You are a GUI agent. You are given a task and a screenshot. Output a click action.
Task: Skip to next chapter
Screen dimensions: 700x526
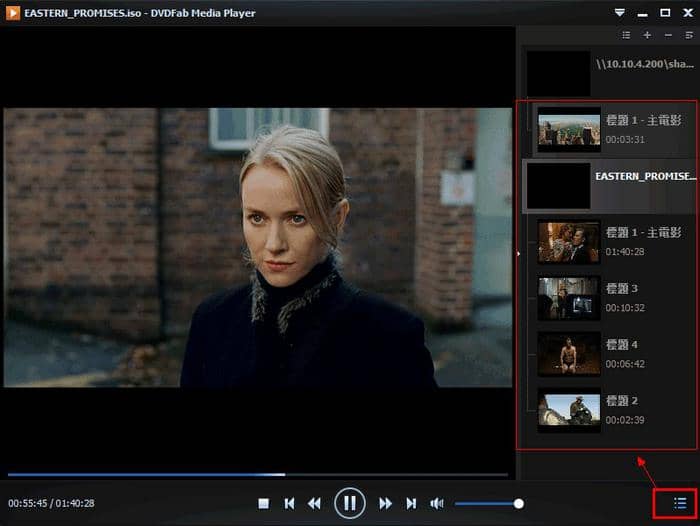coord(411,504)
